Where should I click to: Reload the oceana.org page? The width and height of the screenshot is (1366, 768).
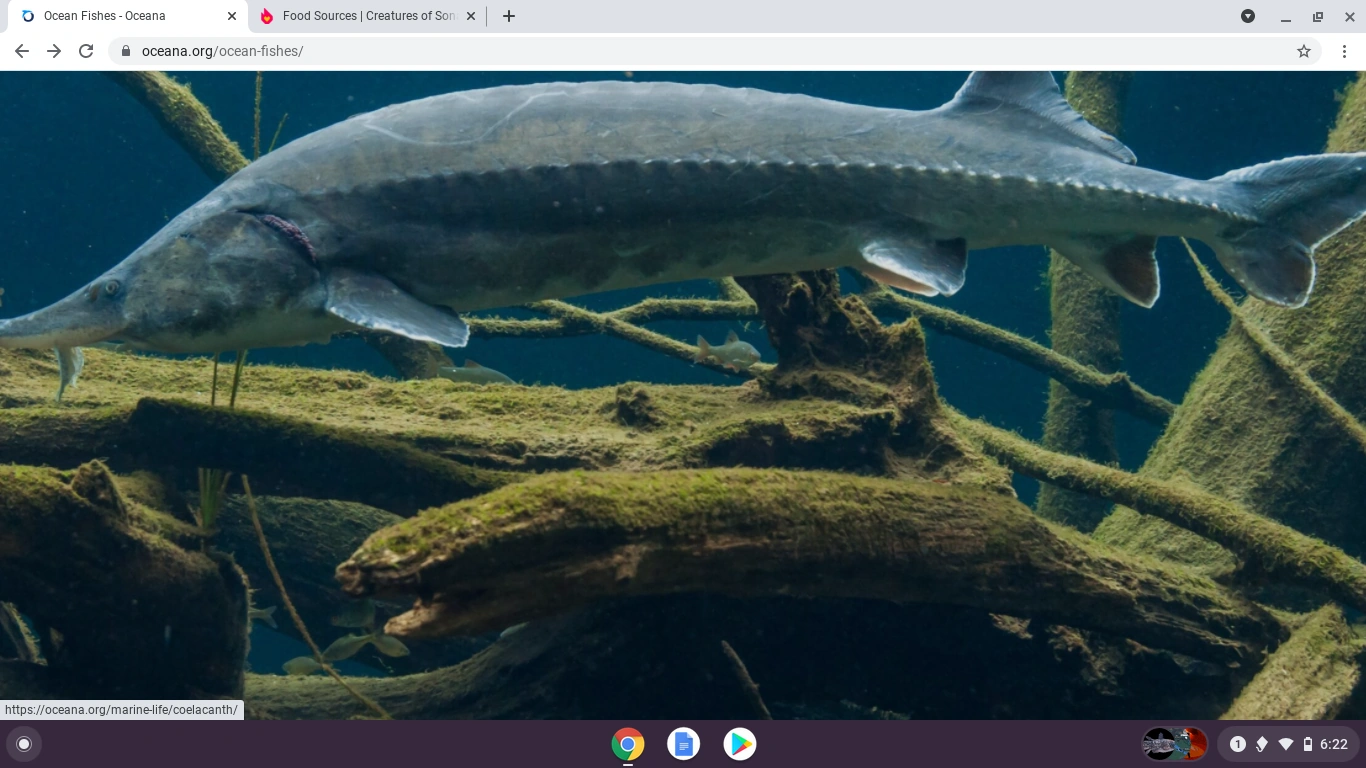pyautogui.click(x=86, y=50)
